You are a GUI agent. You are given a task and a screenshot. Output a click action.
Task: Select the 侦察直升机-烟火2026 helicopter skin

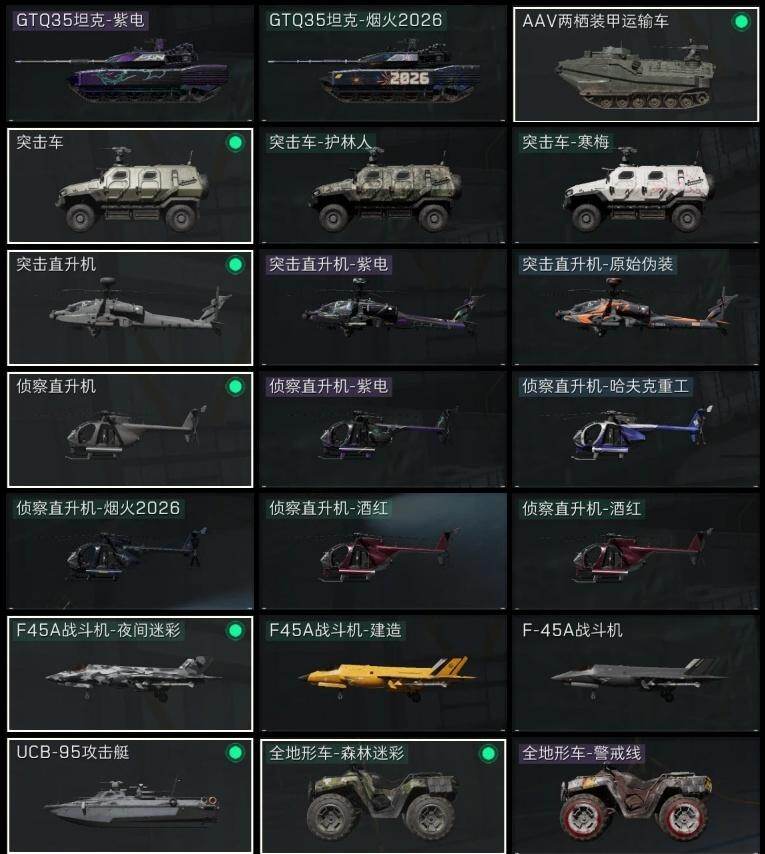(x=130, y=552)
